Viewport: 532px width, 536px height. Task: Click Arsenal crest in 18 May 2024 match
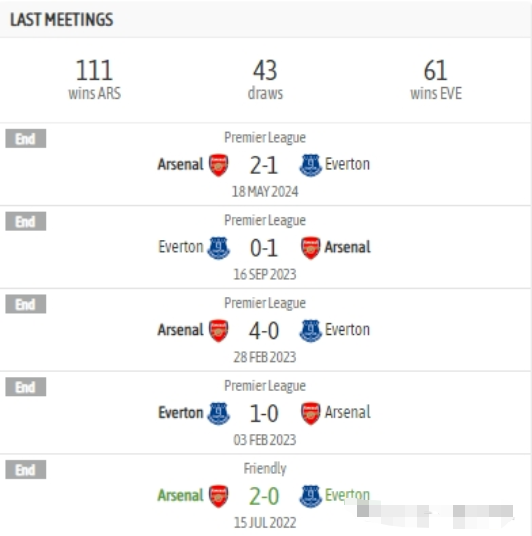point(219,165)
